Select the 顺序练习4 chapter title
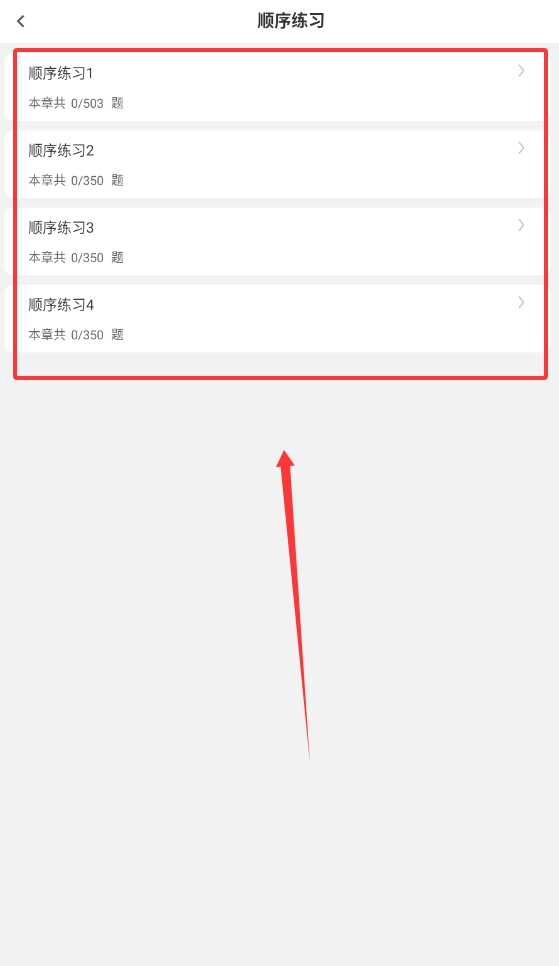Image resolution: width=559 pixels, height=966 pixels. pyautogui.click(x=61, y=304)
